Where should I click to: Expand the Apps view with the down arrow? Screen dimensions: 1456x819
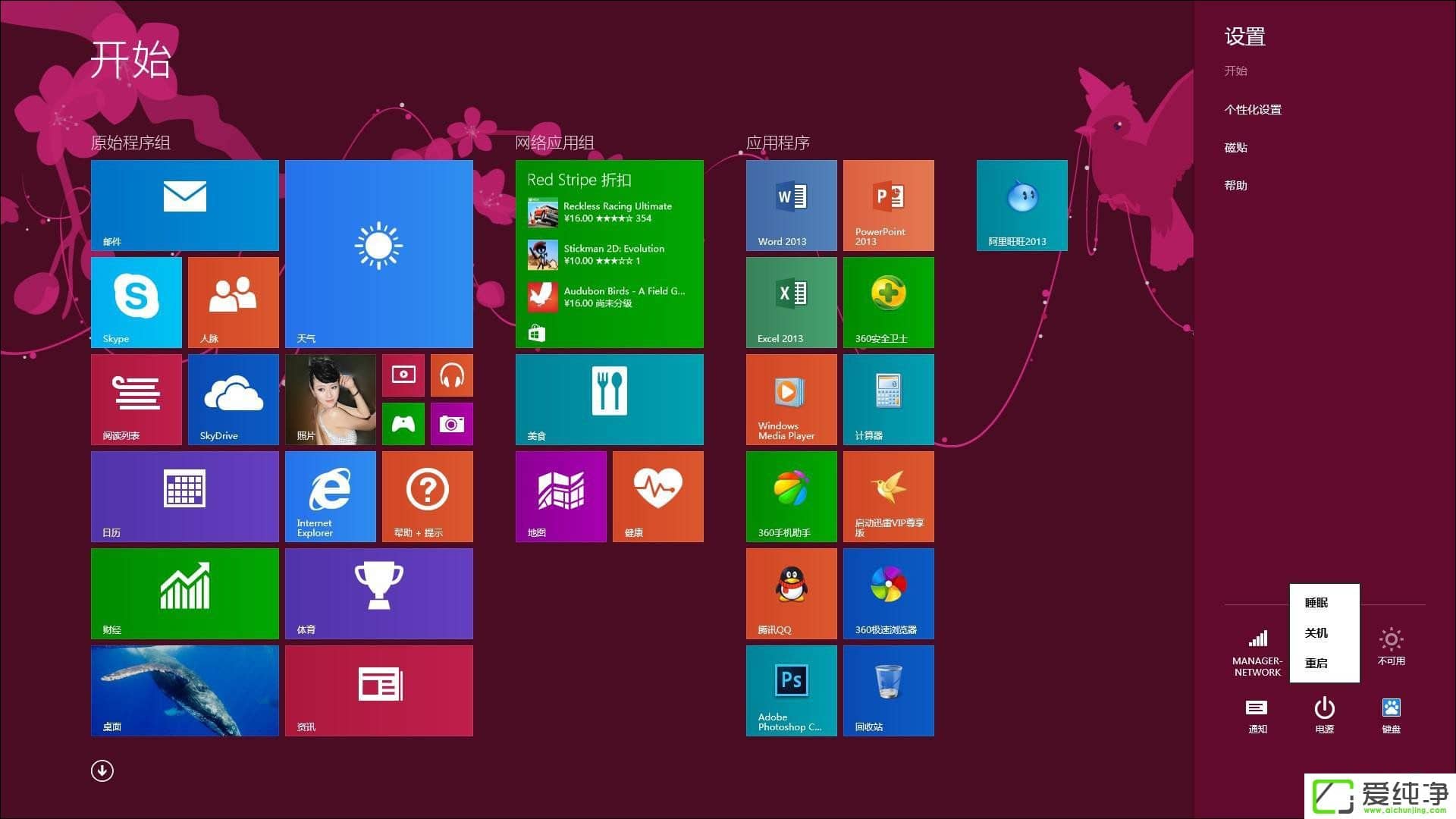pos(101,770)
